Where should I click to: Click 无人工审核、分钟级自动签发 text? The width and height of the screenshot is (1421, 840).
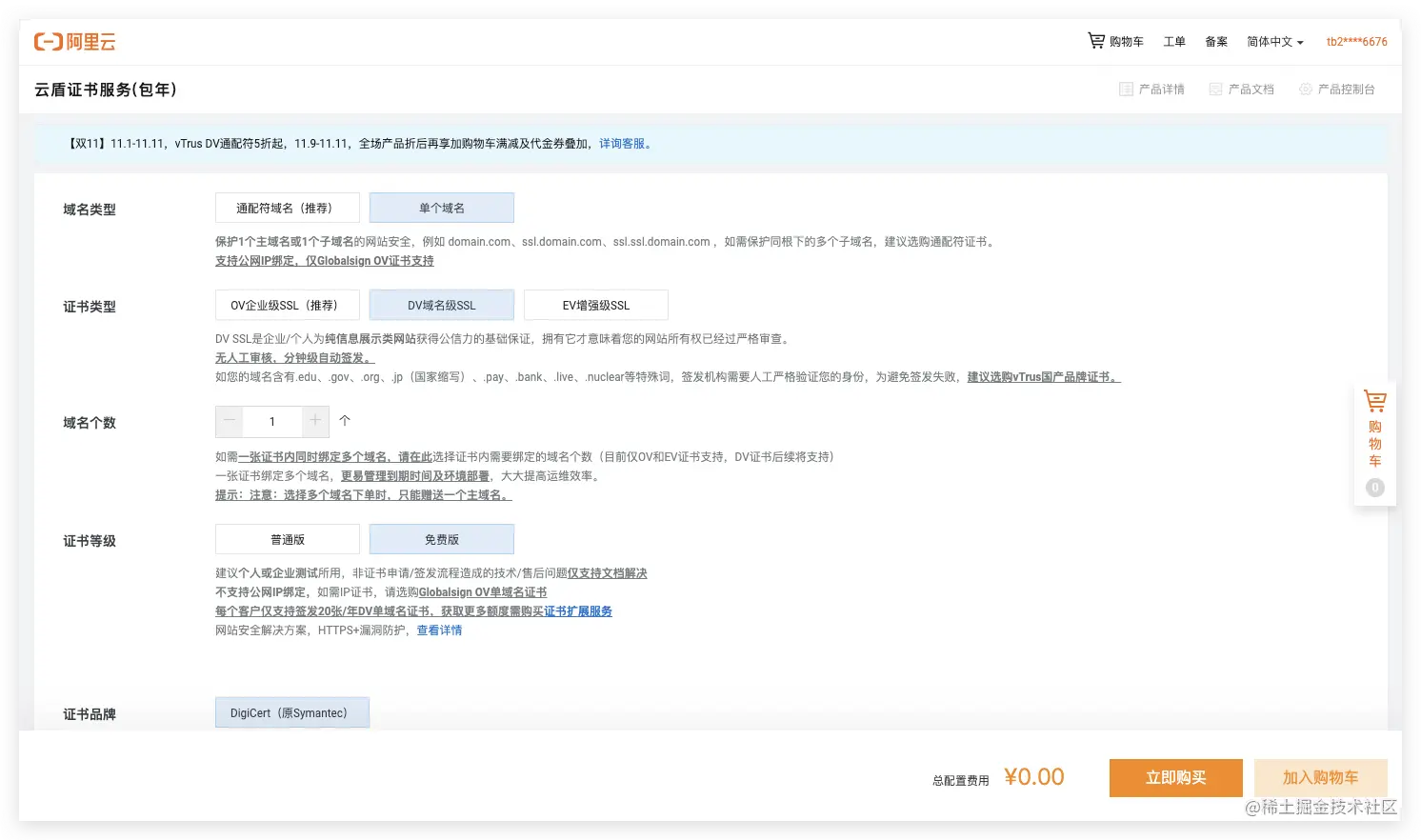(x=295, y=358)
